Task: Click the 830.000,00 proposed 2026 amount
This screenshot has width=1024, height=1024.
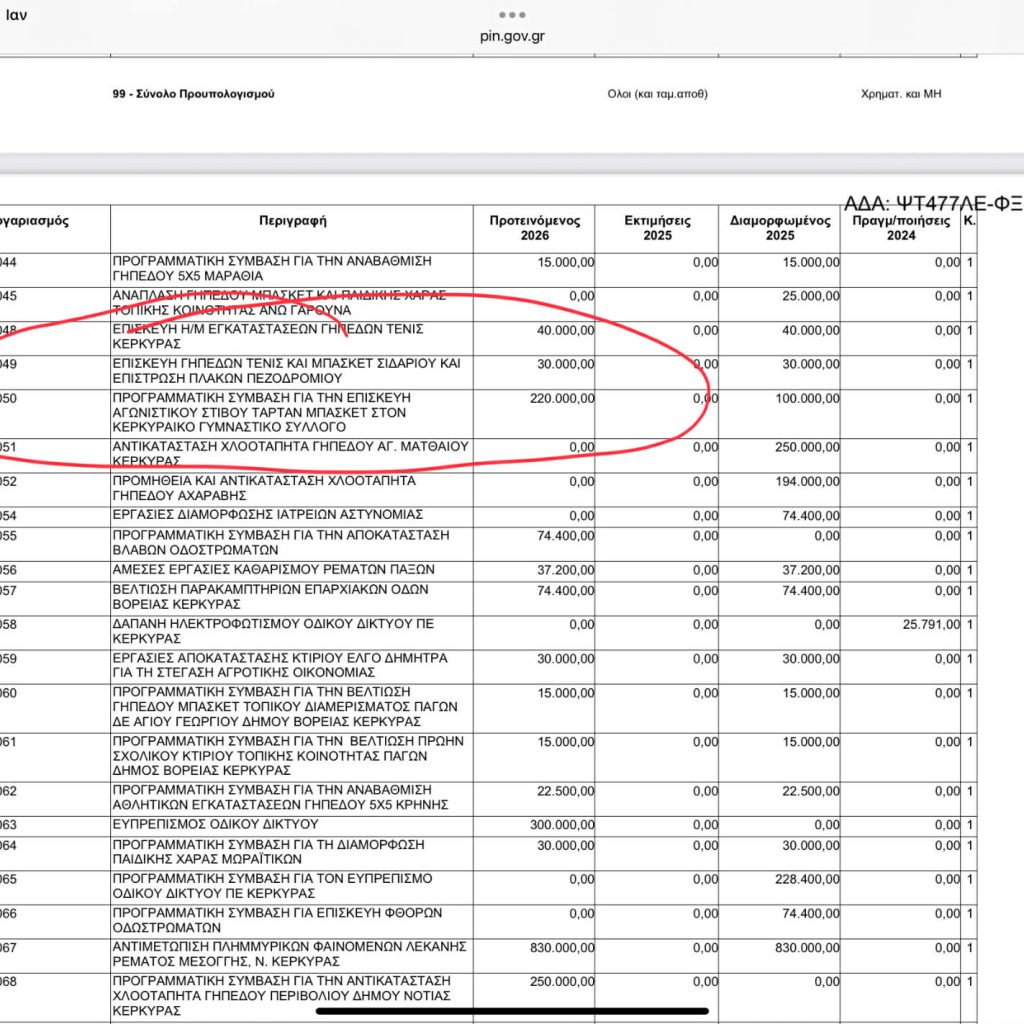Action: click(x=562, y=948)
